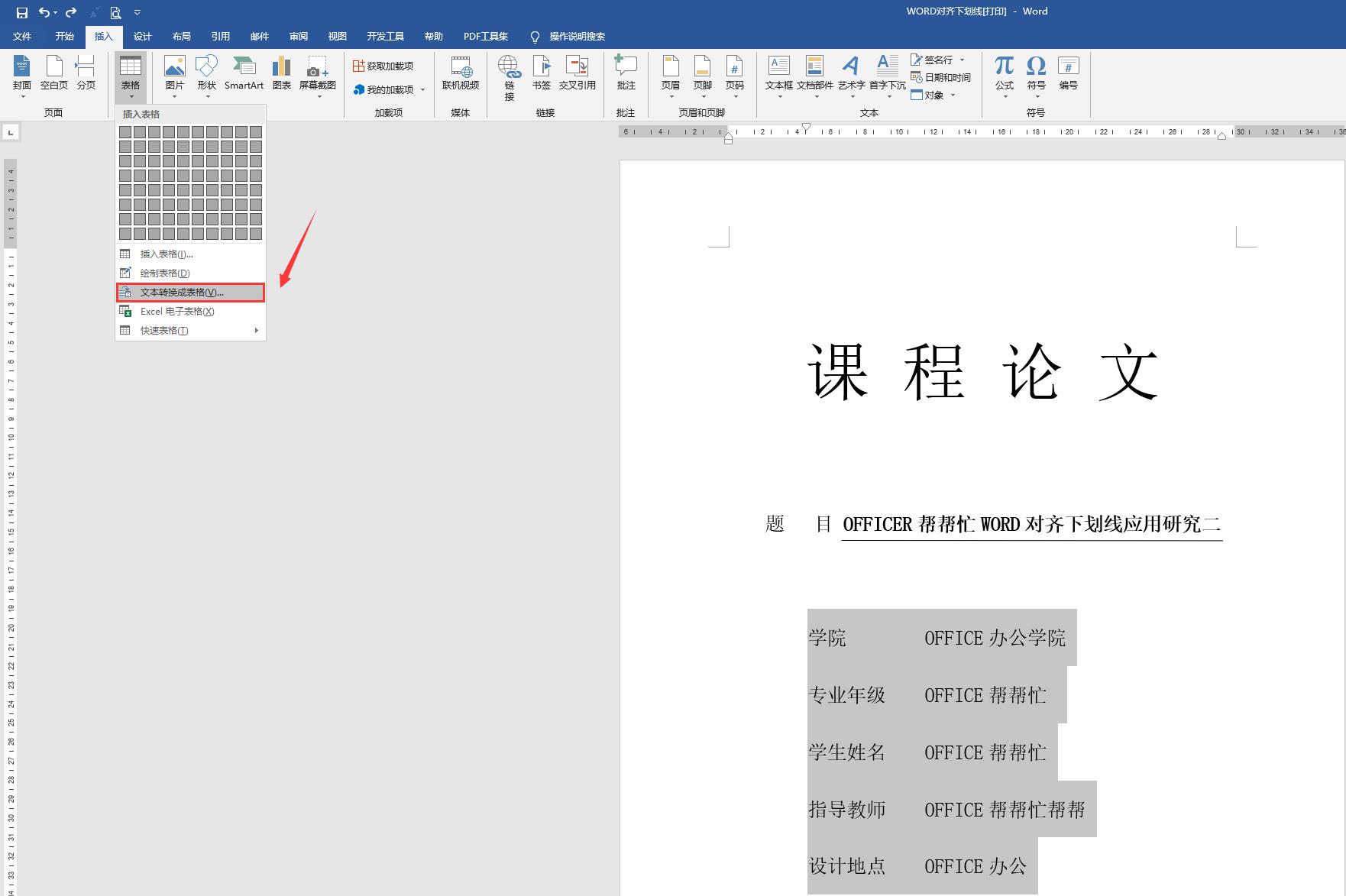Open the File (文件) tab
This screenshot has width=1346, height=896.
click(x=22, y=36)
